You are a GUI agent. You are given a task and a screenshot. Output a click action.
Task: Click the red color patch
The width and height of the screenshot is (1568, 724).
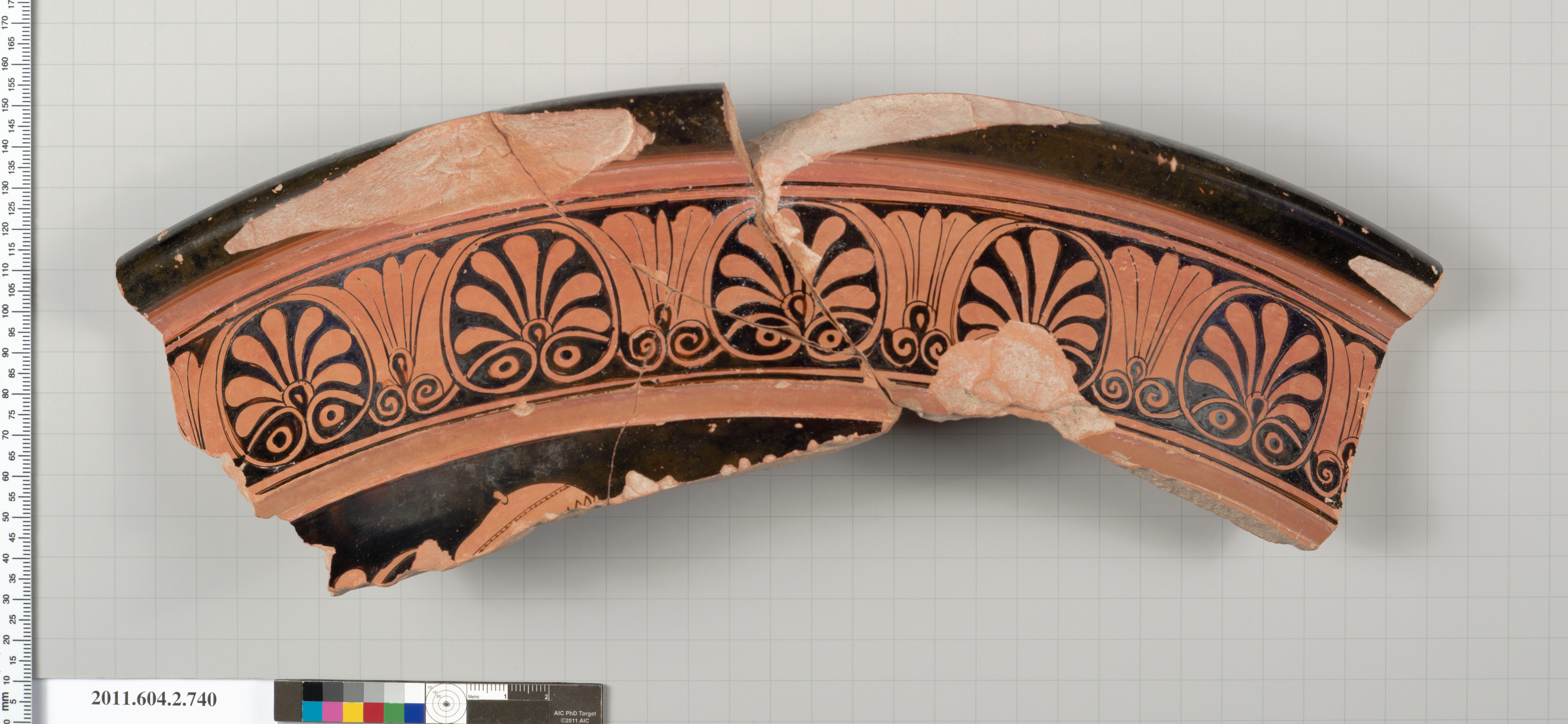coord(373,711)
